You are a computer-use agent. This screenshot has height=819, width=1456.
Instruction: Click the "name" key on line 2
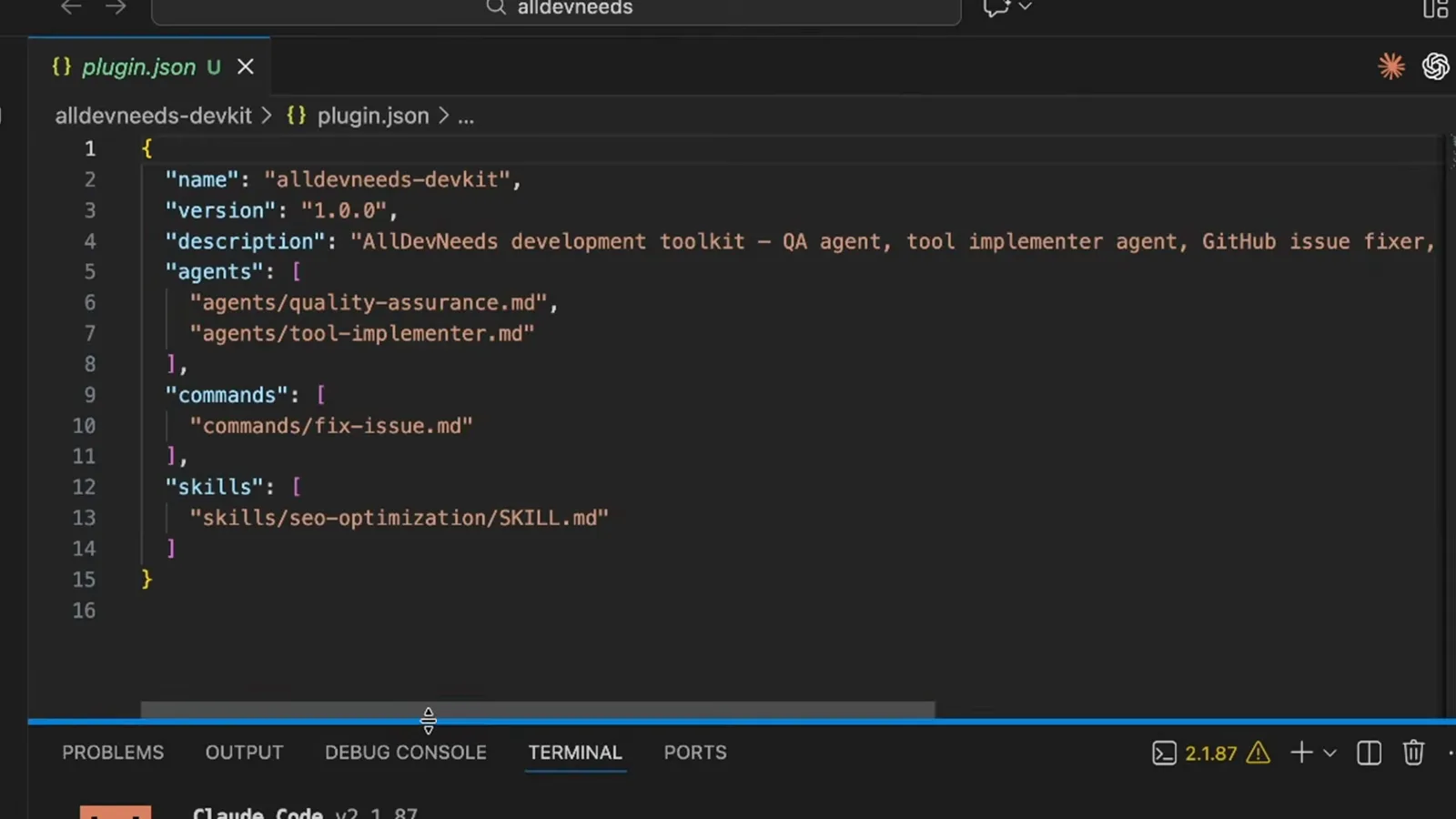(201, 179)
